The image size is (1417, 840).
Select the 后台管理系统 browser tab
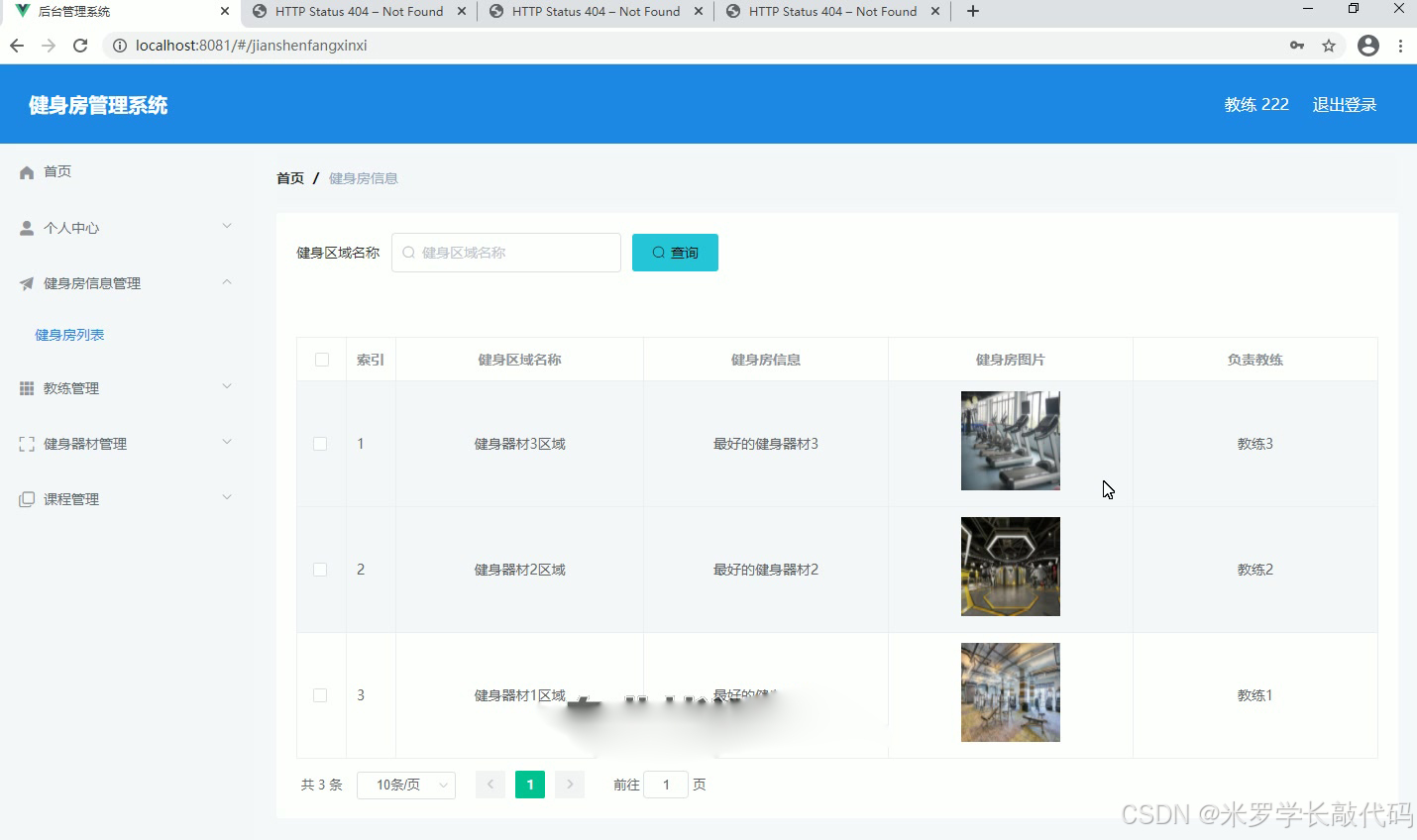[x=119, y=12]
